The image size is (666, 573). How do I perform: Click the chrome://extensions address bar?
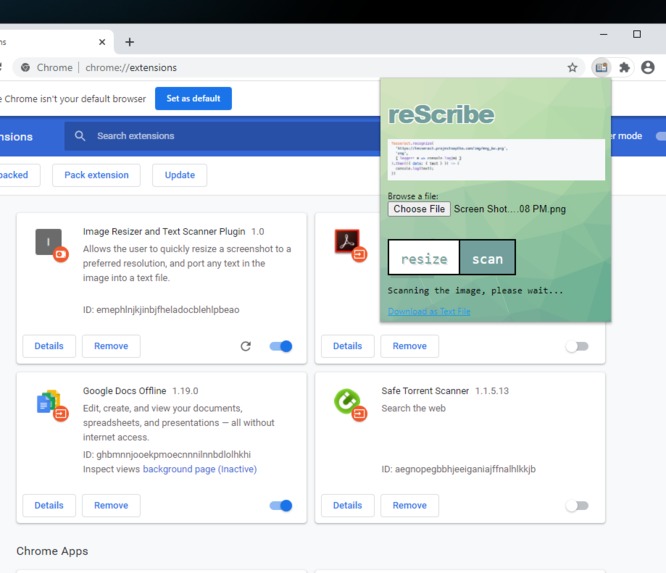297,68
